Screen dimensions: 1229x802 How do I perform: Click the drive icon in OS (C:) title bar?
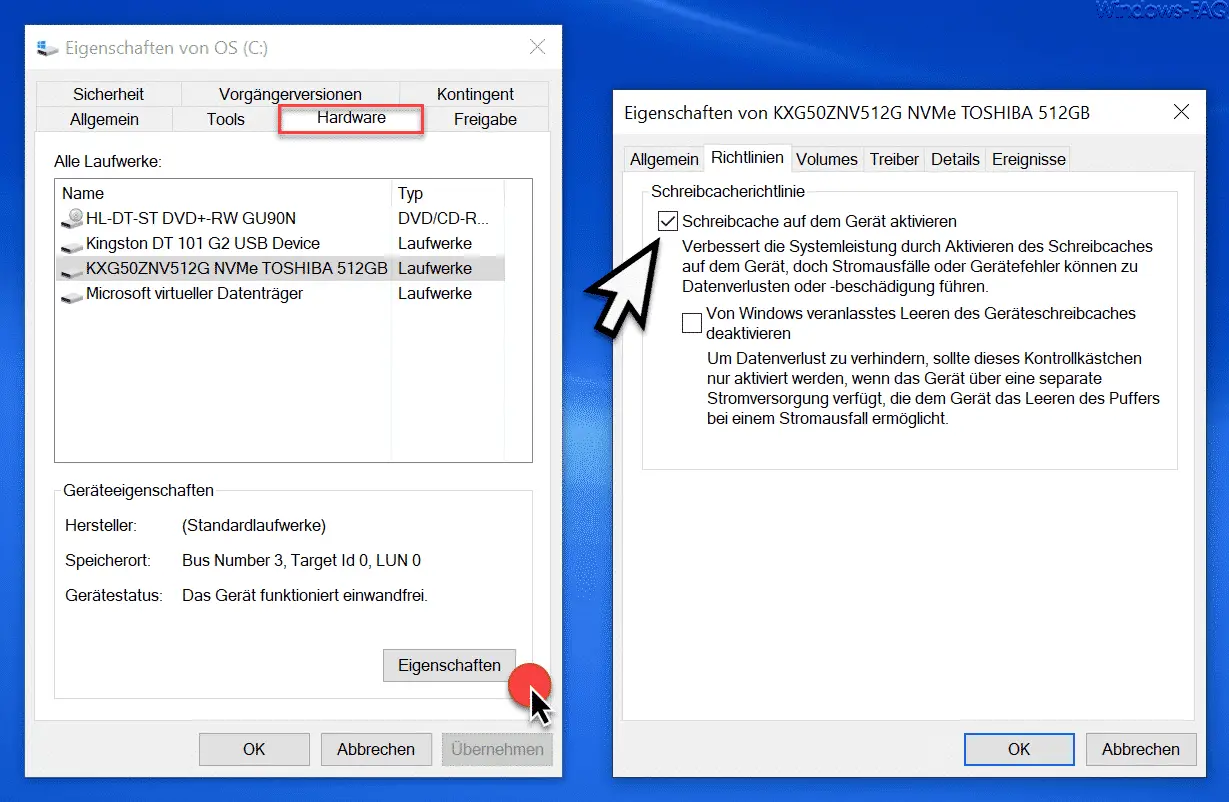tap(47, 47)
